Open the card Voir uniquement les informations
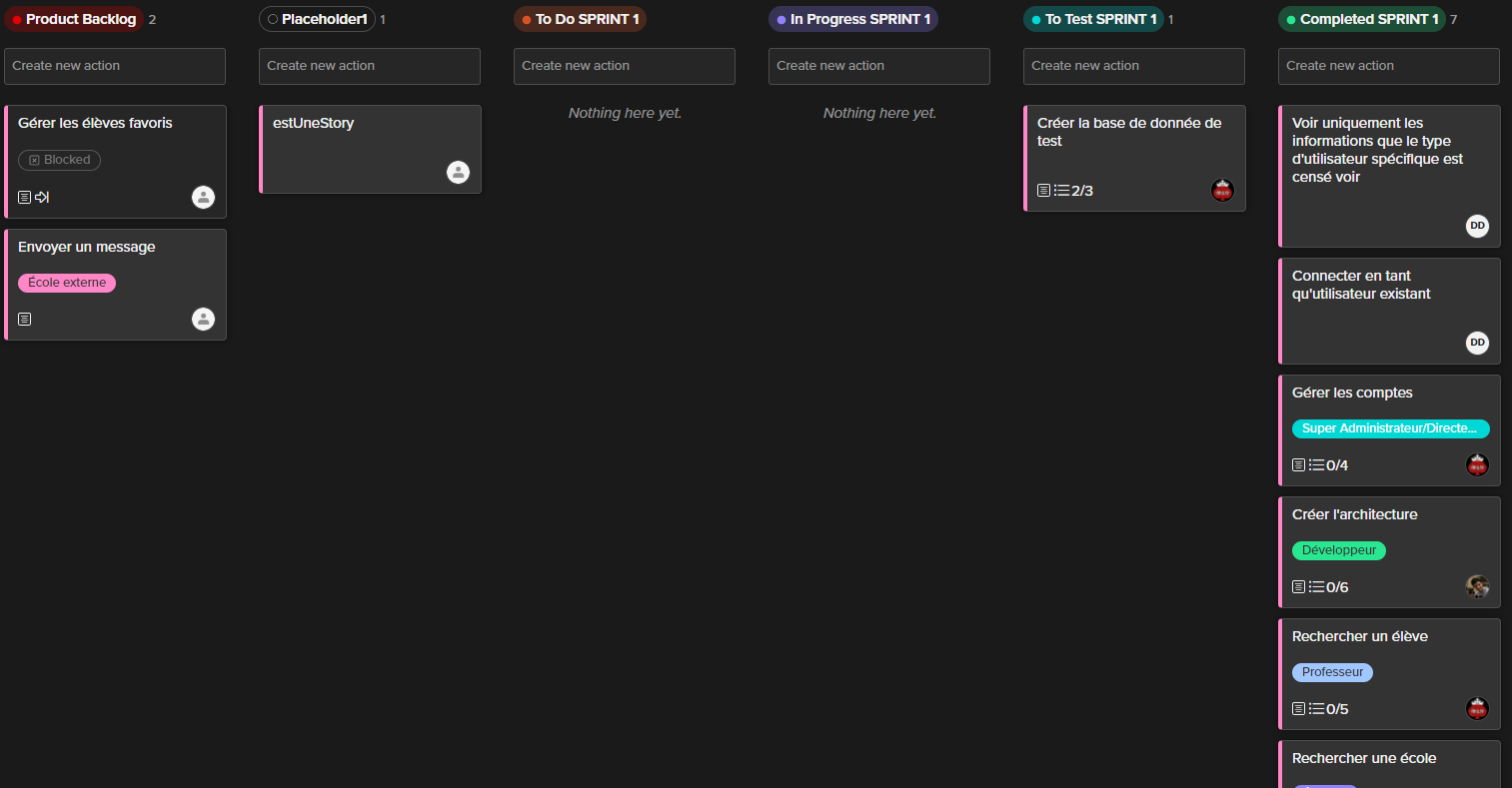Image resolution: width=1512 pixels, height=788 pixels. click(1389, 177)
